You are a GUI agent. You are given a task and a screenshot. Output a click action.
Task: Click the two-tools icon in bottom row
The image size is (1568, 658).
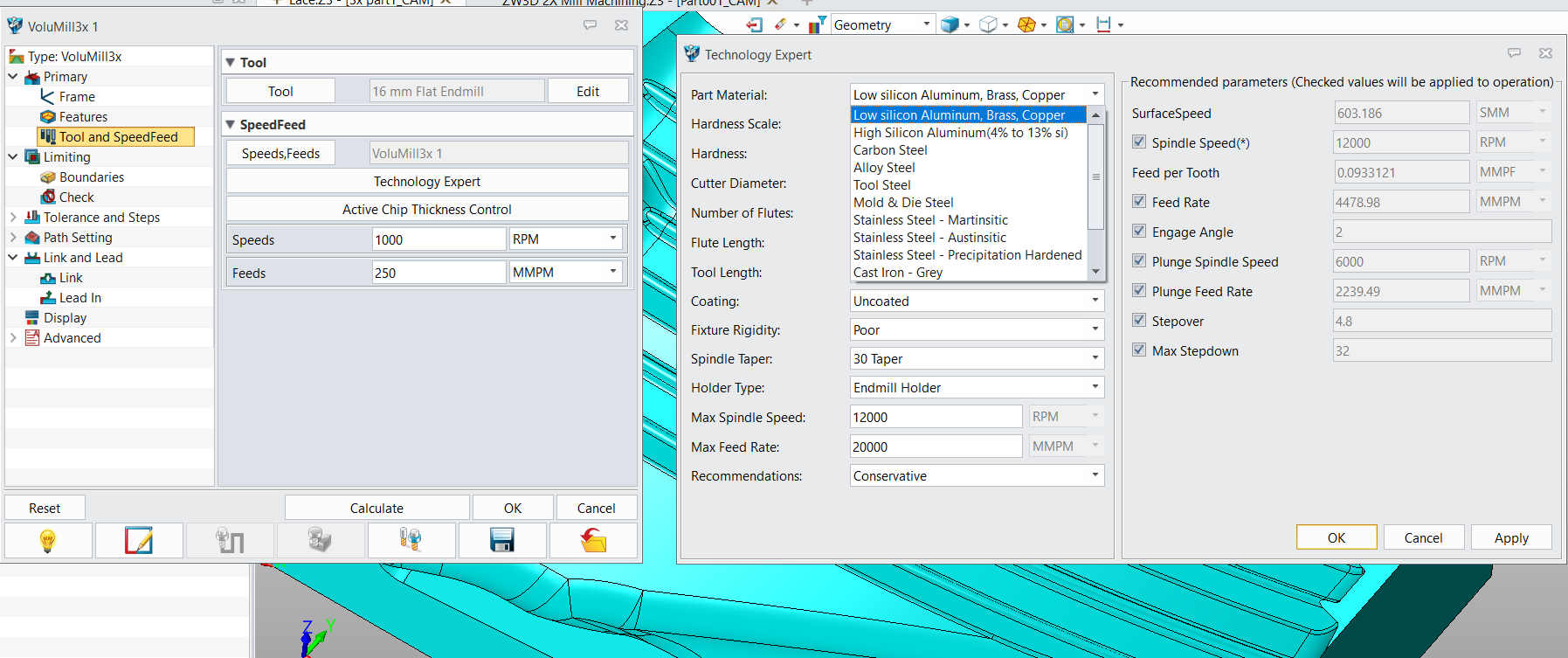click(x=411, y=541)
